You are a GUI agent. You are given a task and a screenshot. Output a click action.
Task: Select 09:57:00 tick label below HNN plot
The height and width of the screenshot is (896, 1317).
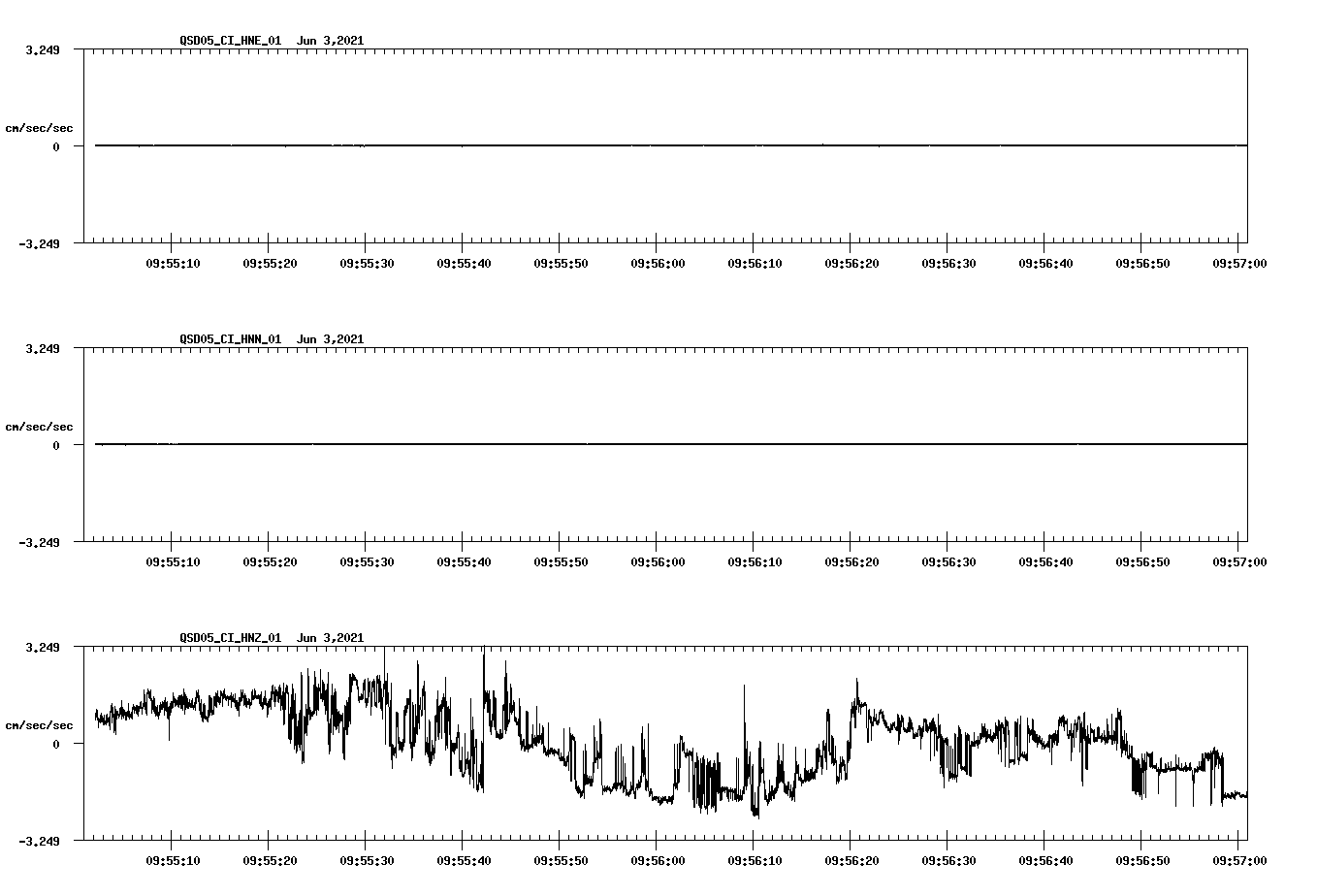1239,561
